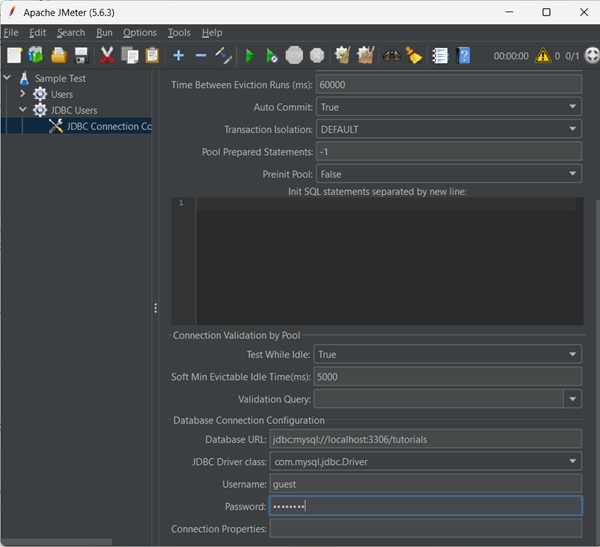Click the Username field containing guest
Viewport: 600px width, 547px height.
click(x=425, y=484)
